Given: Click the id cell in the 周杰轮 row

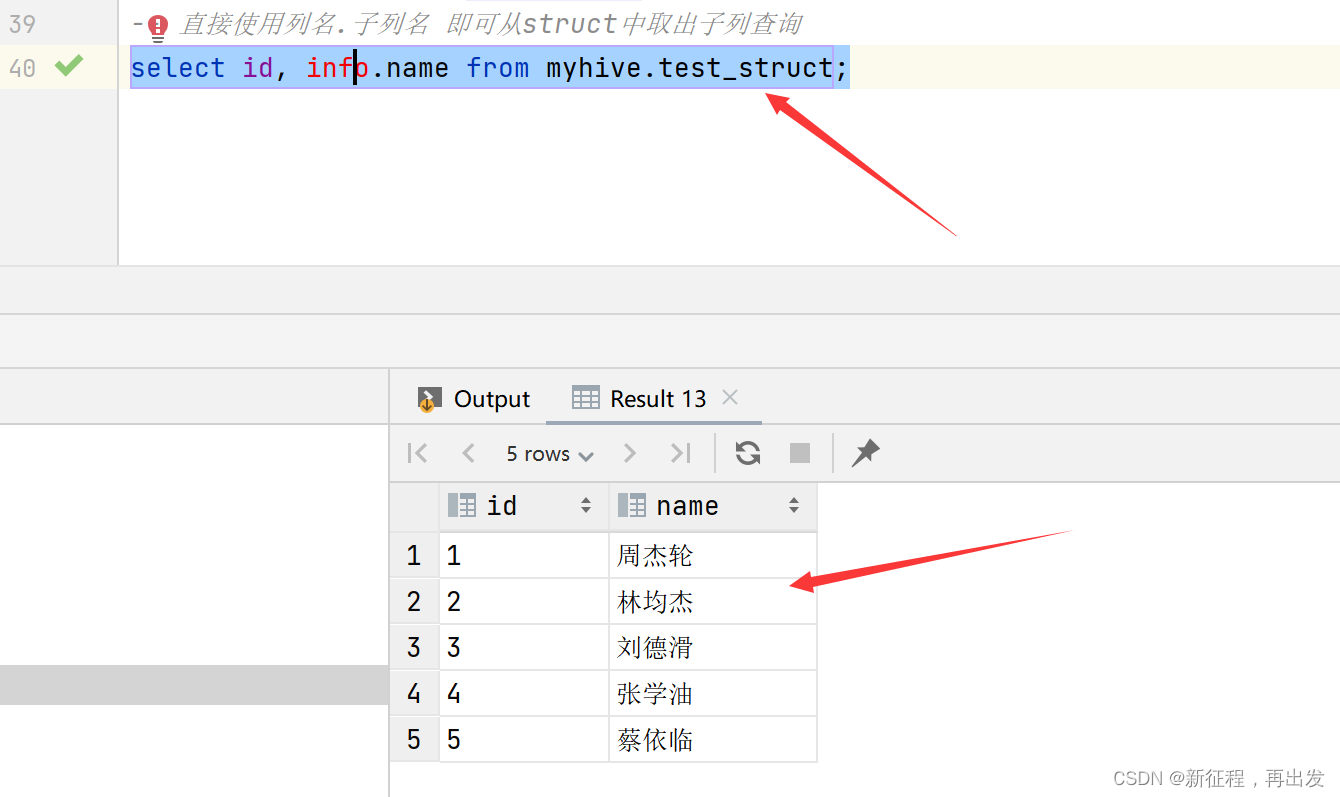Looking at the screenshot, I should click(x=524, y=555).
